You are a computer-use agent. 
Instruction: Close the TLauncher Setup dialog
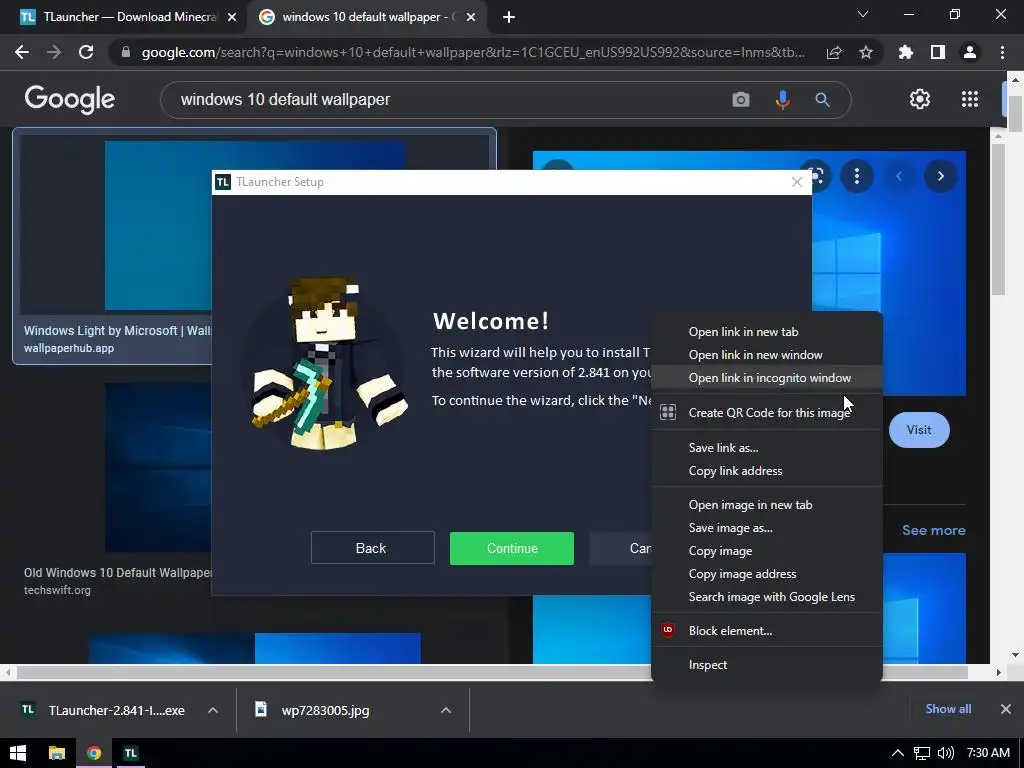tap(797, 182)
